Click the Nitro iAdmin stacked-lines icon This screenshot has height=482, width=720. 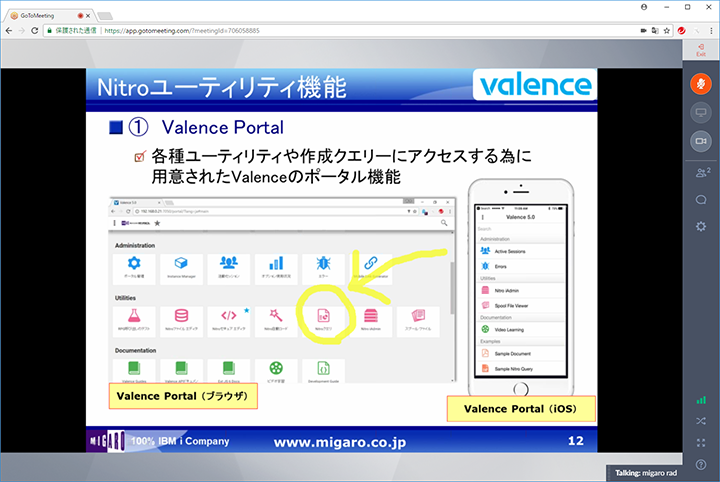[x=371, y=316]
